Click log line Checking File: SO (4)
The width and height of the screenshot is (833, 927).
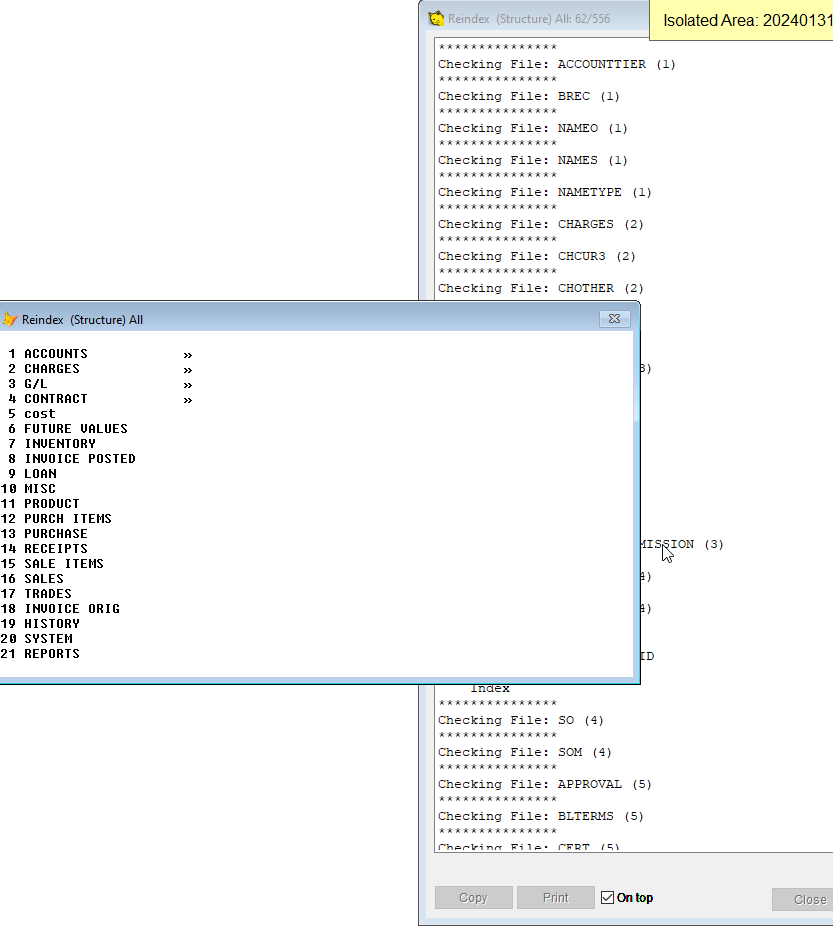click(521, 720)
